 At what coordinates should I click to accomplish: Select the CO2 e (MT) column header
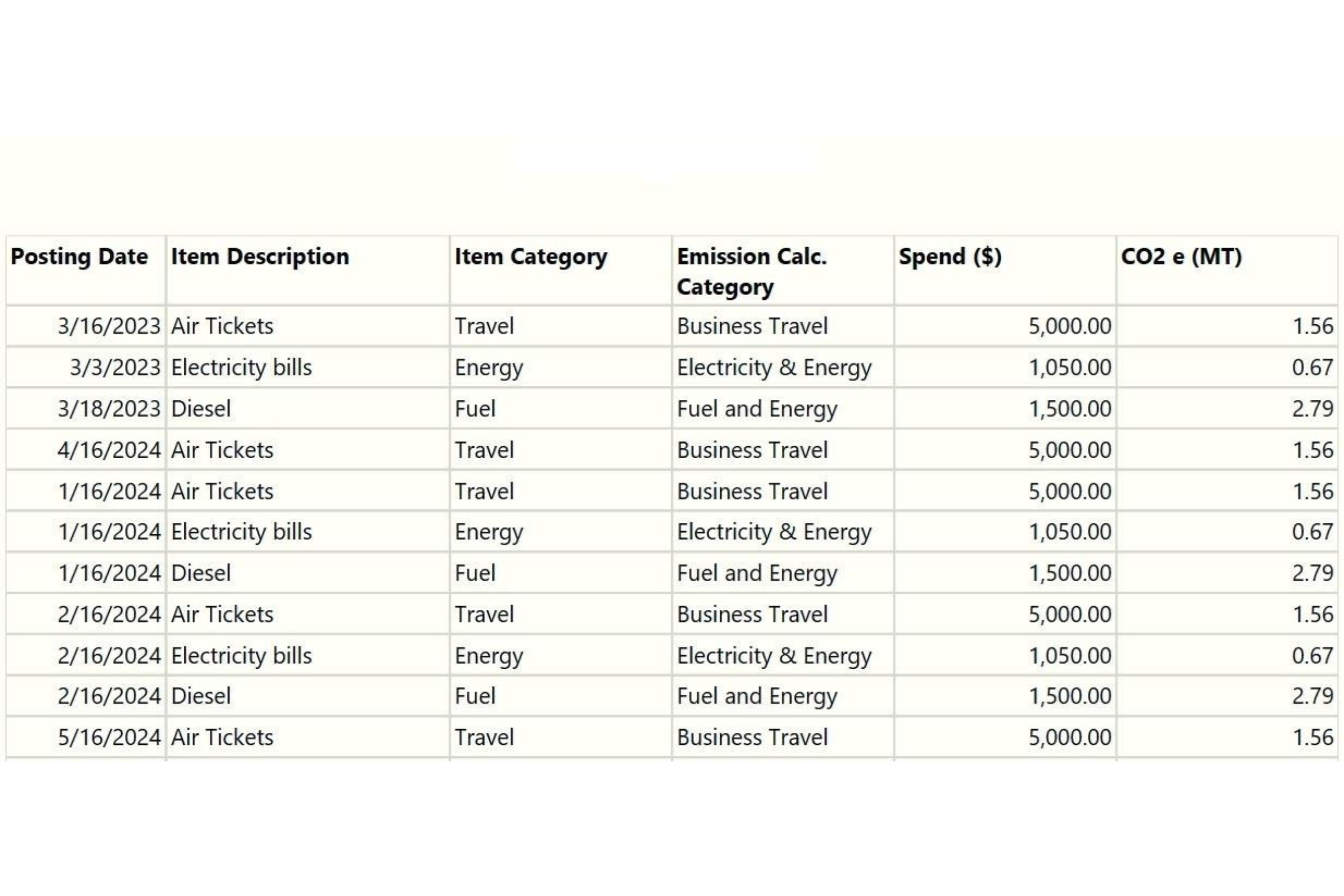1181,257
